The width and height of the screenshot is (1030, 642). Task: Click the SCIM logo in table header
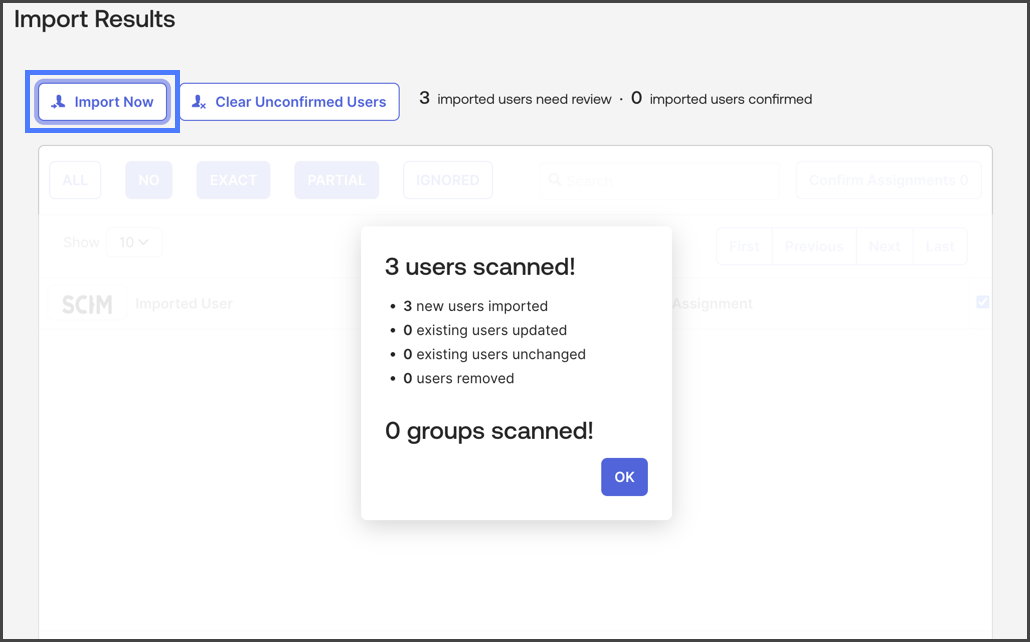coord(87,304)
